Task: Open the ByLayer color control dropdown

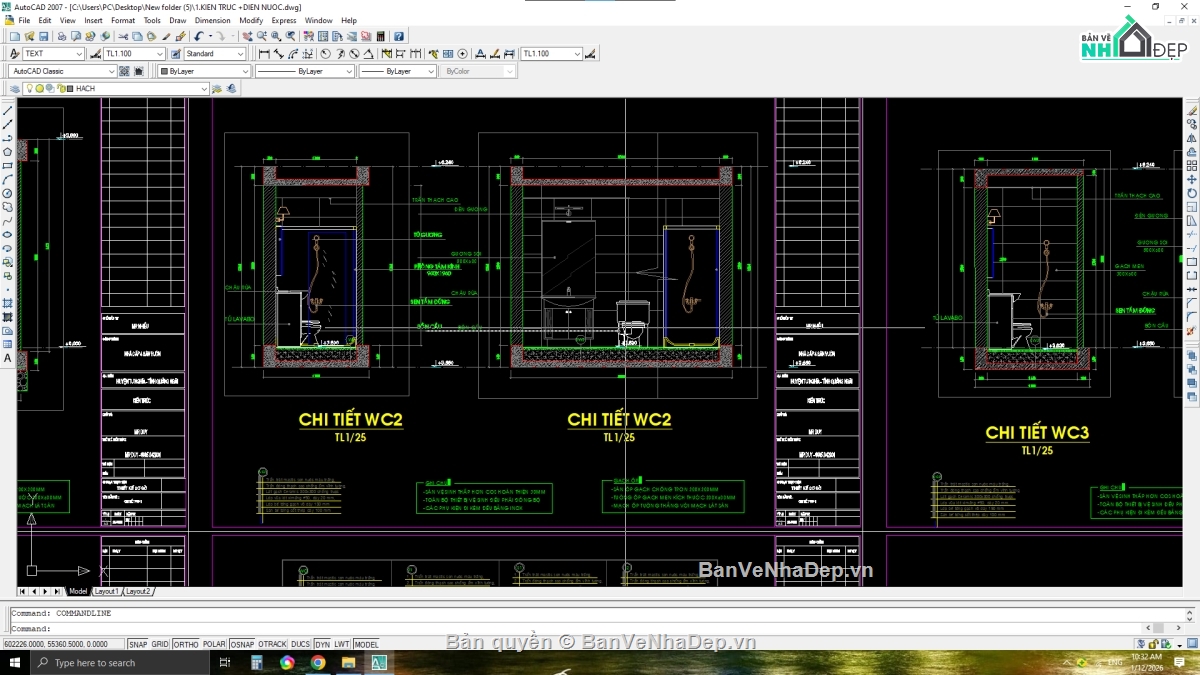Action: [x=203, y=71]
